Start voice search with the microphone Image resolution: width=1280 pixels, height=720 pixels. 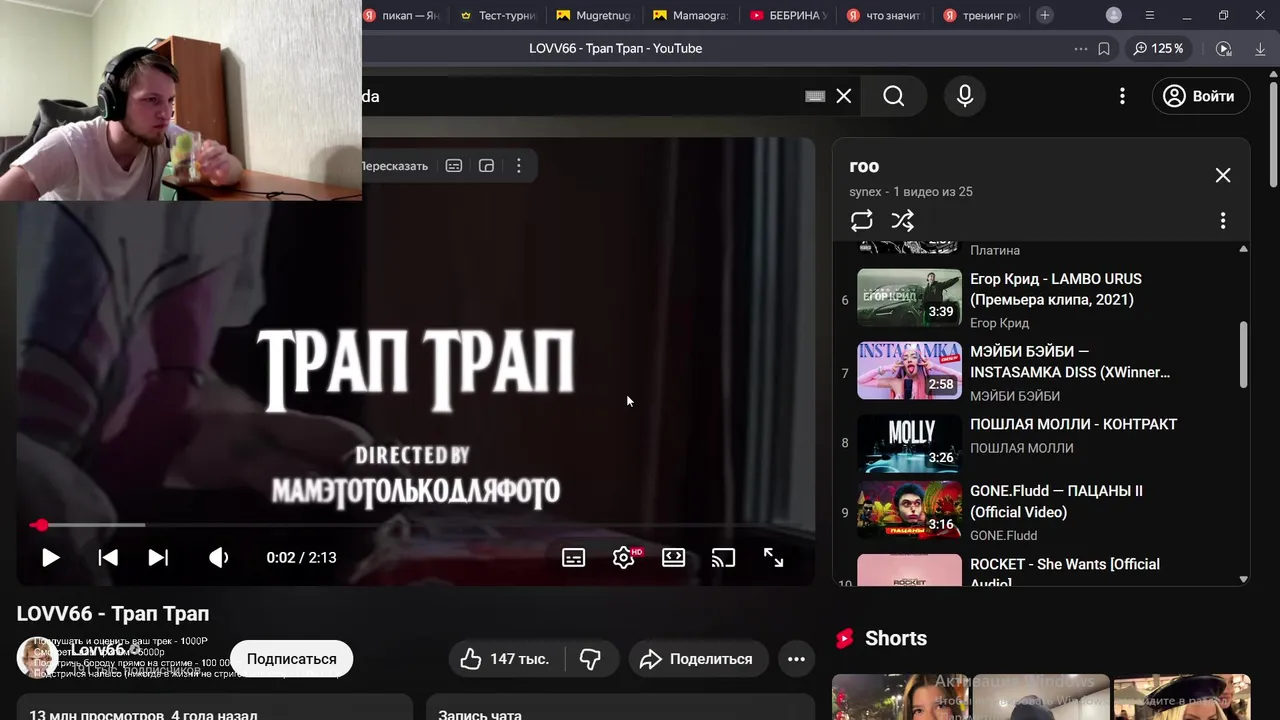click(x=965, y=96)
